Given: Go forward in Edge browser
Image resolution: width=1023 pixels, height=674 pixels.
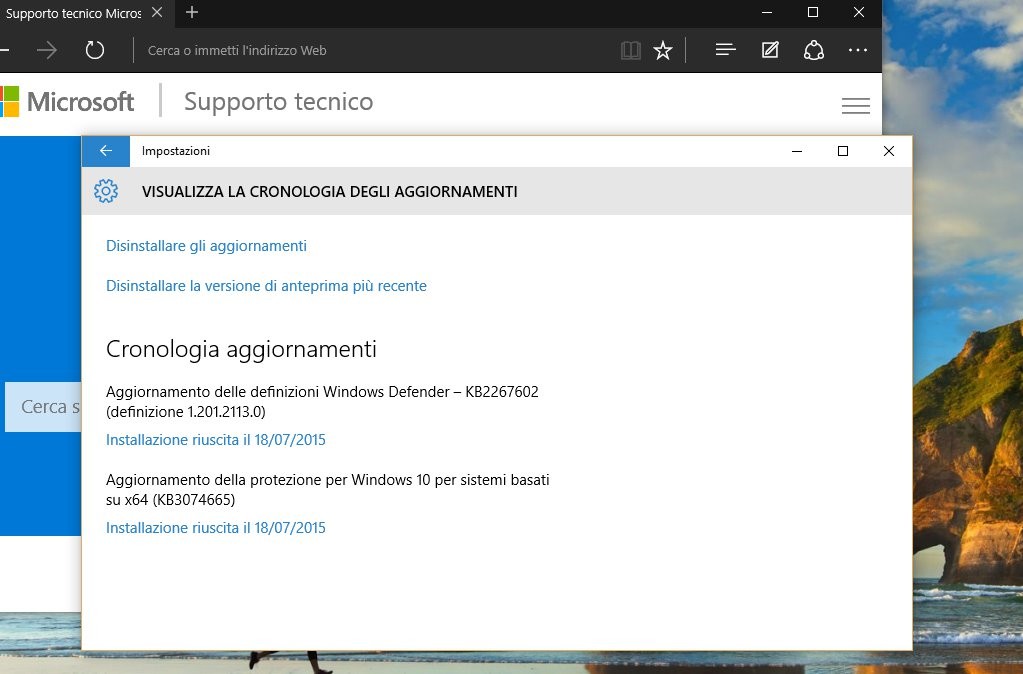Looking at the screenshot, I should click(47, 50).
